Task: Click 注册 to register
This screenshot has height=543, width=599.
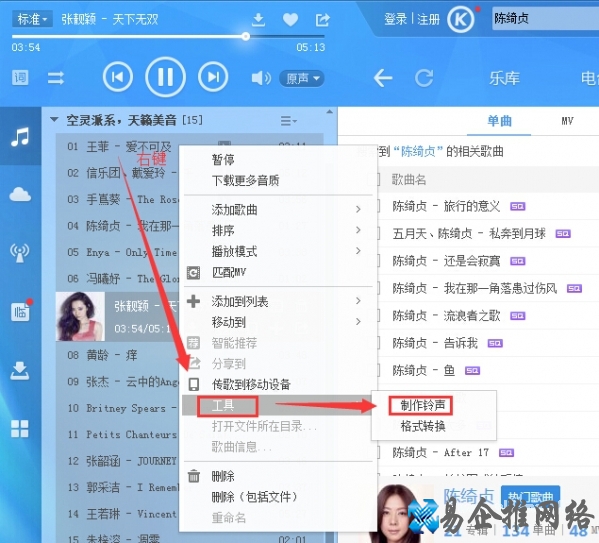Action: (x=429, y=19)
